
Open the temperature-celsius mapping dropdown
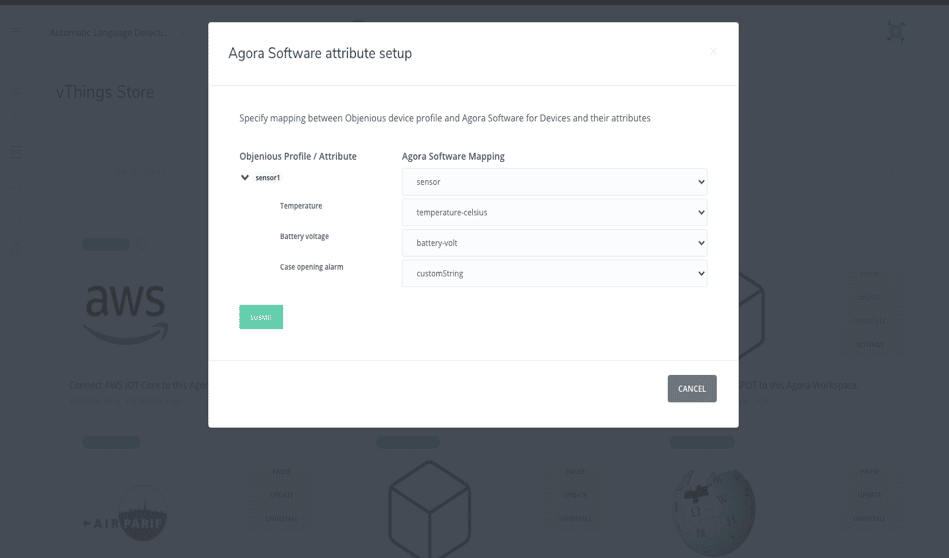click(554, 212)
